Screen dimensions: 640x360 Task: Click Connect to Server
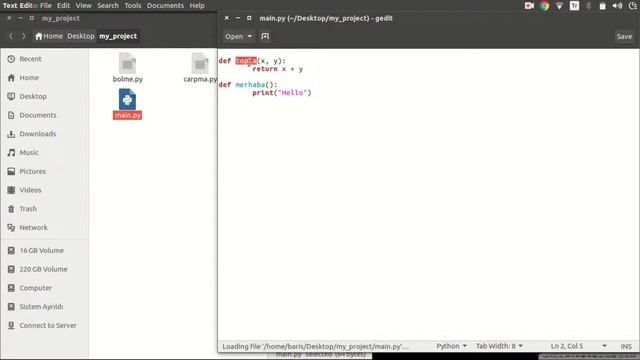coord(48,325)
